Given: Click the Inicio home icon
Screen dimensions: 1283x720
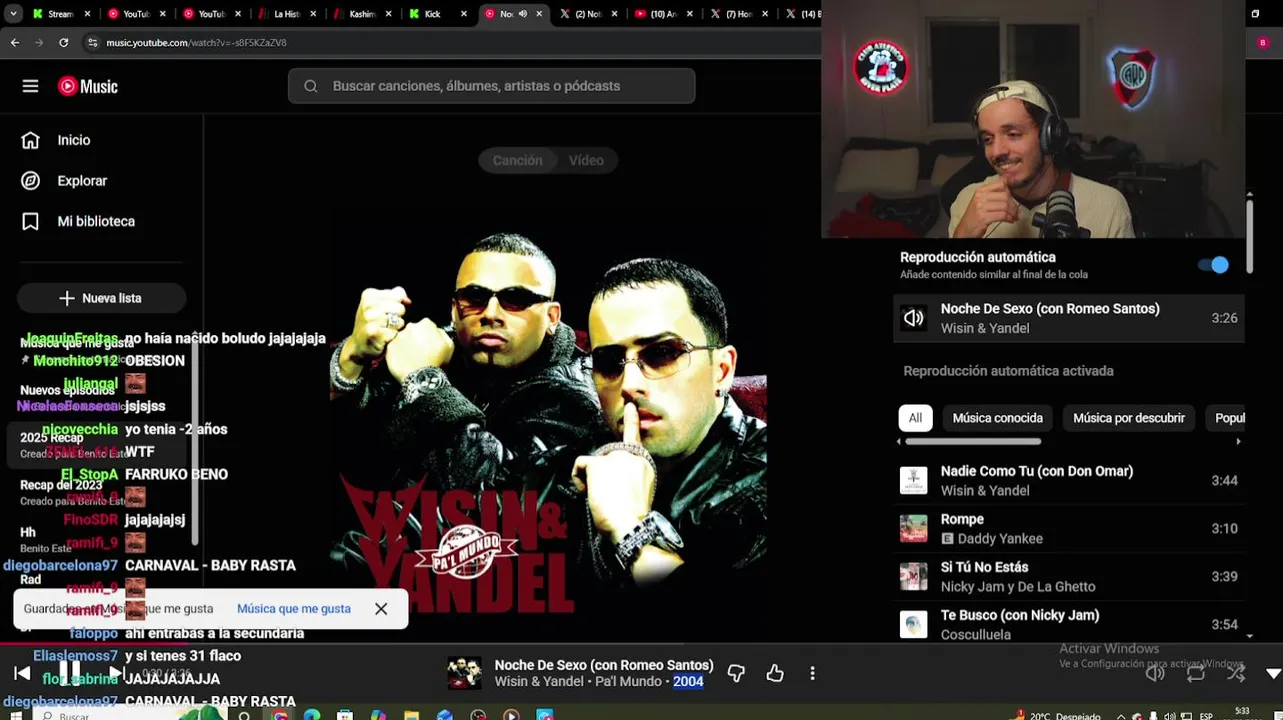Looking at the screenshot, I should point(31,140).
